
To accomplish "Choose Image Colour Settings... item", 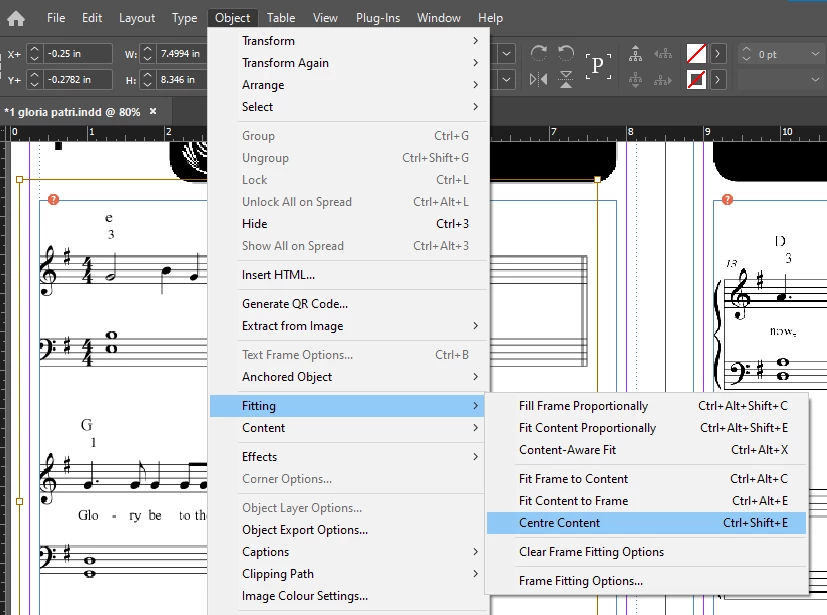I will 348,596.
